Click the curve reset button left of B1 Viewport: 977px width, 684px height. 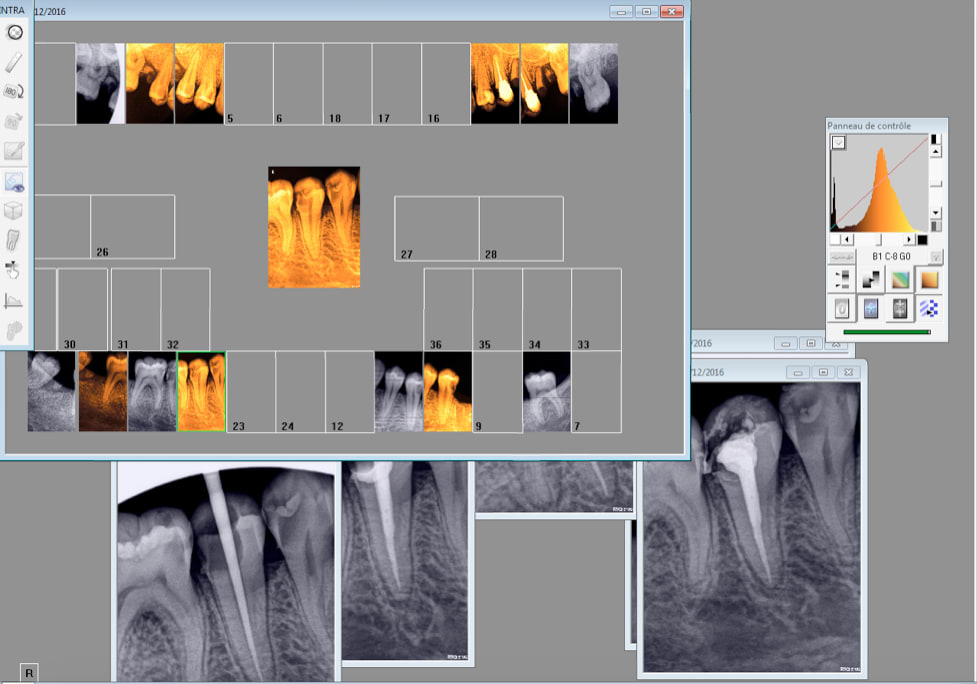(x=843, y=257)
